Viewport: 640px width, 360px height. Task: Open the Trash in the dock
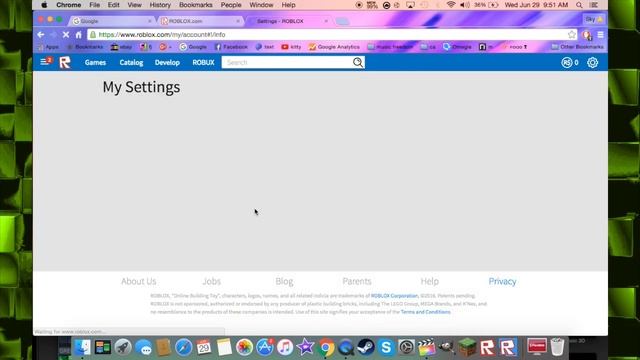pyautogui.click(x=557, y=347)
